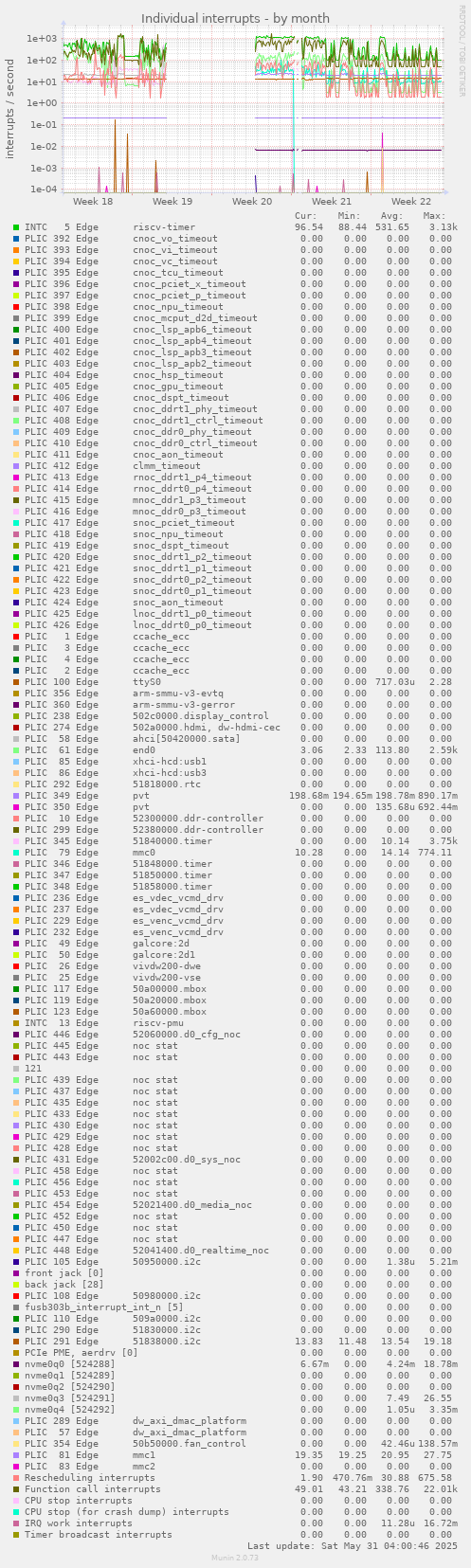Select the Week 18 axis label
471x1568 pixels.
(x=93, y=202)
